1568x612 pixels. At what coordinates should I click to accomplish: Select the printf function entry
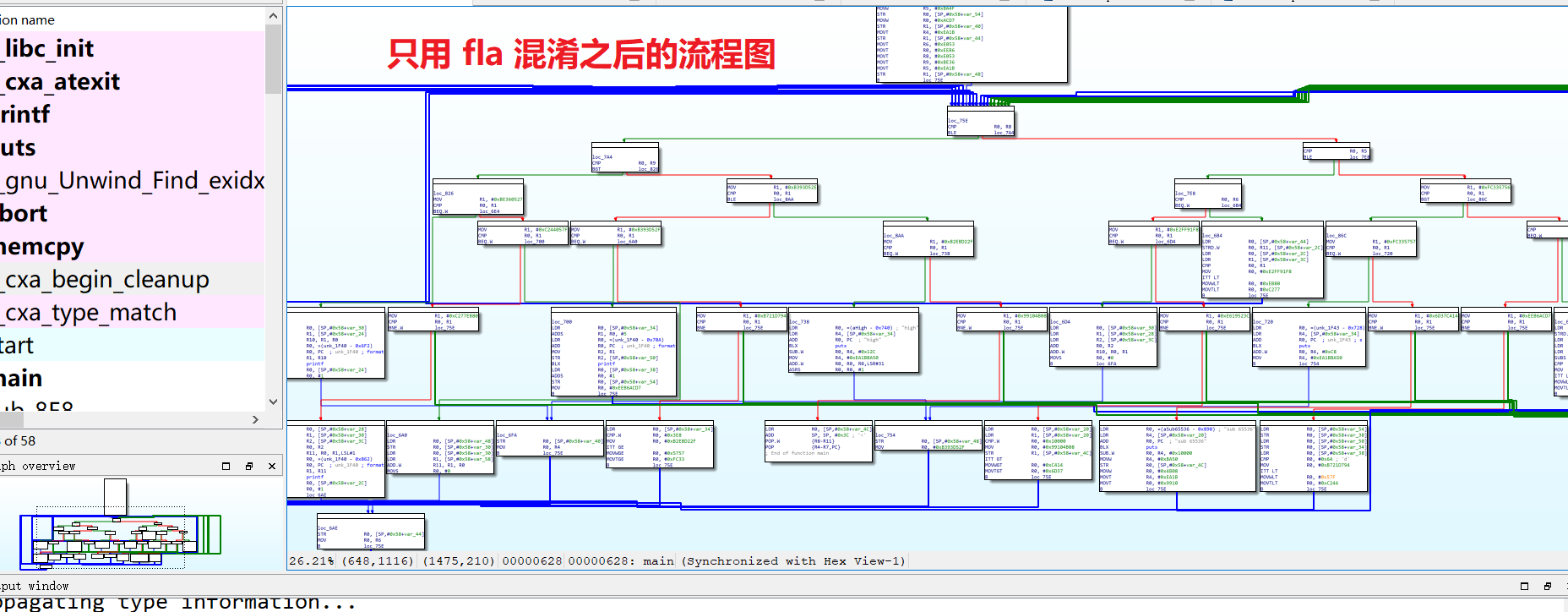(x=132, y=114)
